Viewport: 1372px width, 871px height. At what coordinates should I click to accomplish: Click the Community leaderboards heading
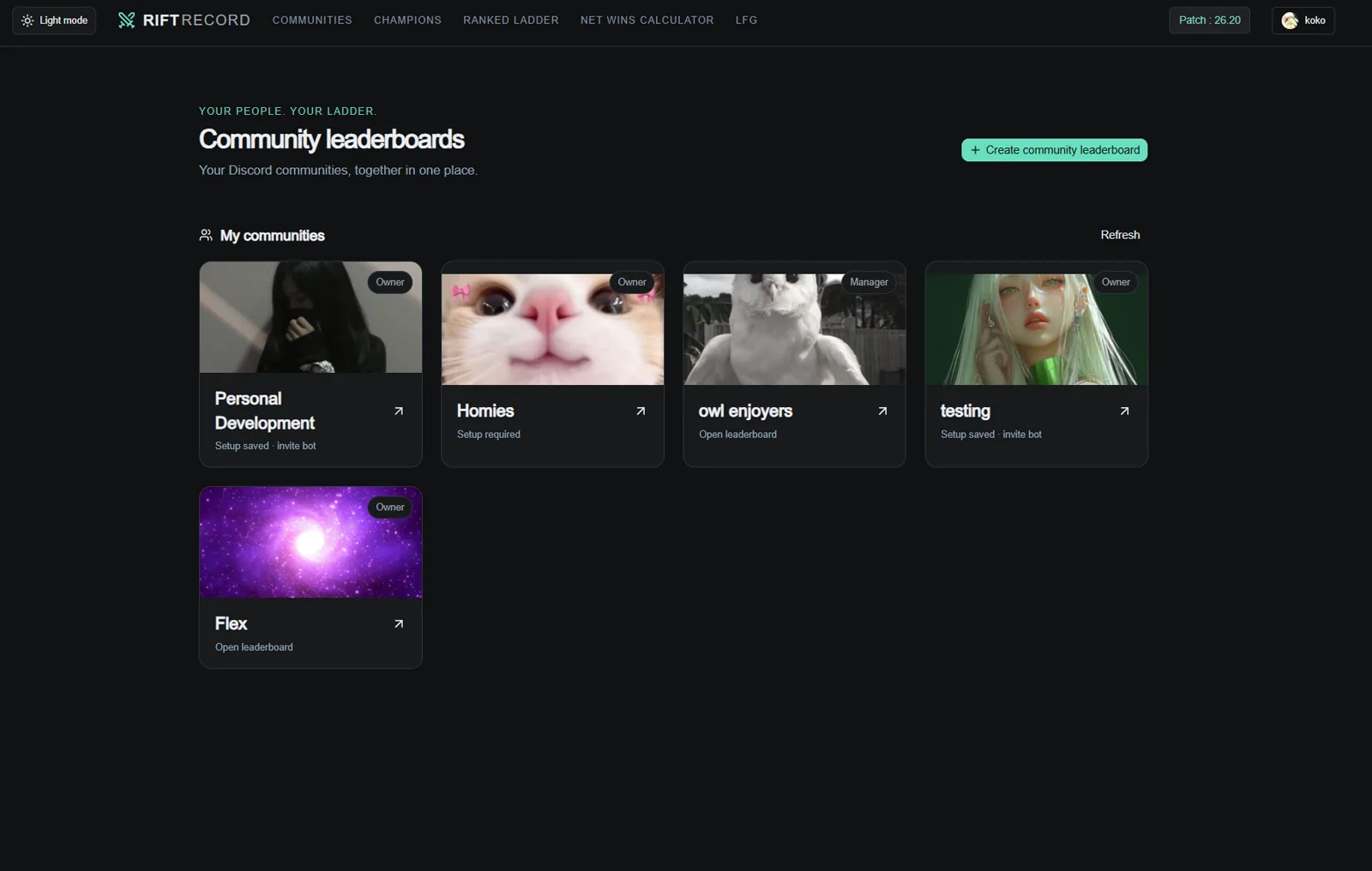332,139
